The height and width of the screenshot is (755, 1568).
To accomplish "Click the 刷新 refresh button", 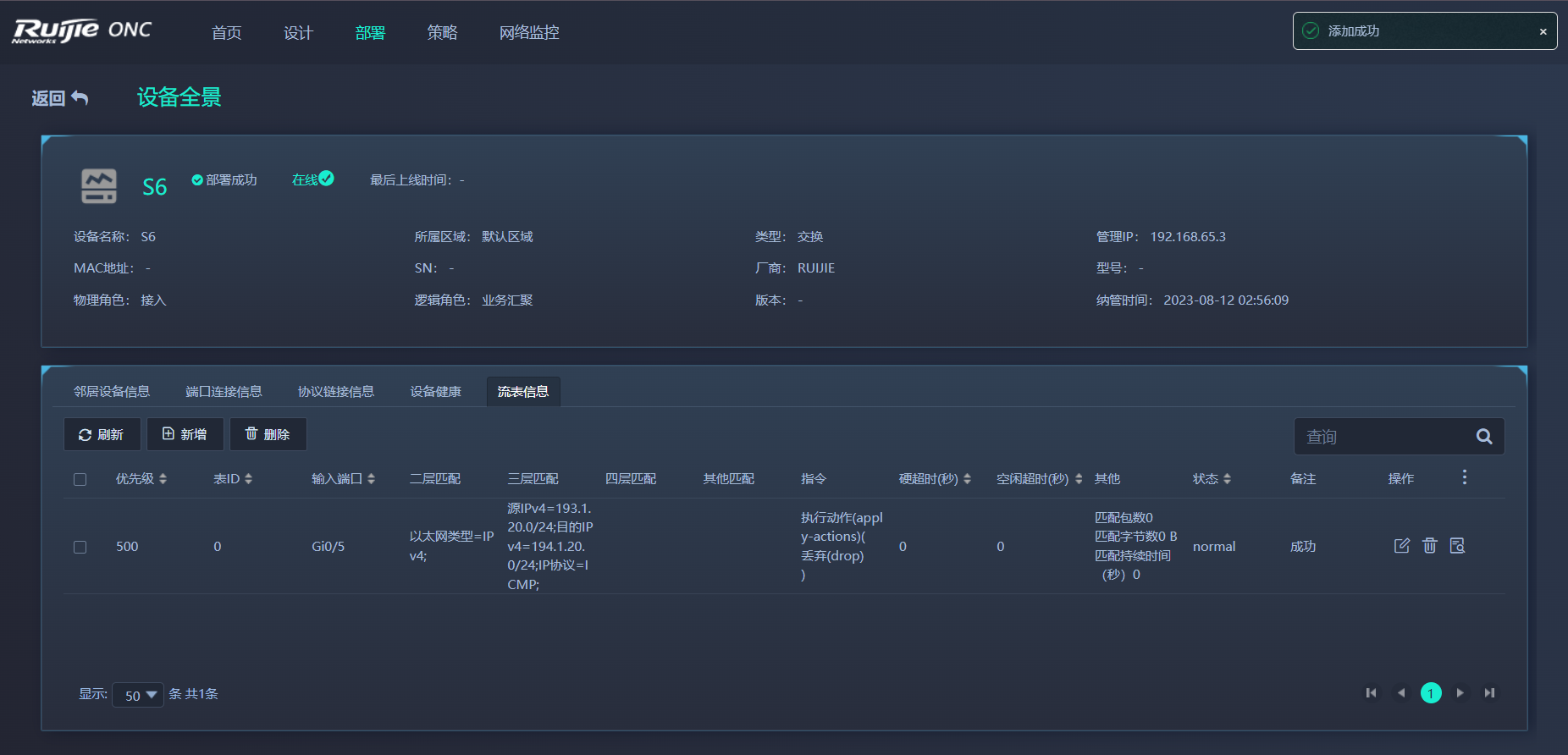I will [x=102, y=434].
